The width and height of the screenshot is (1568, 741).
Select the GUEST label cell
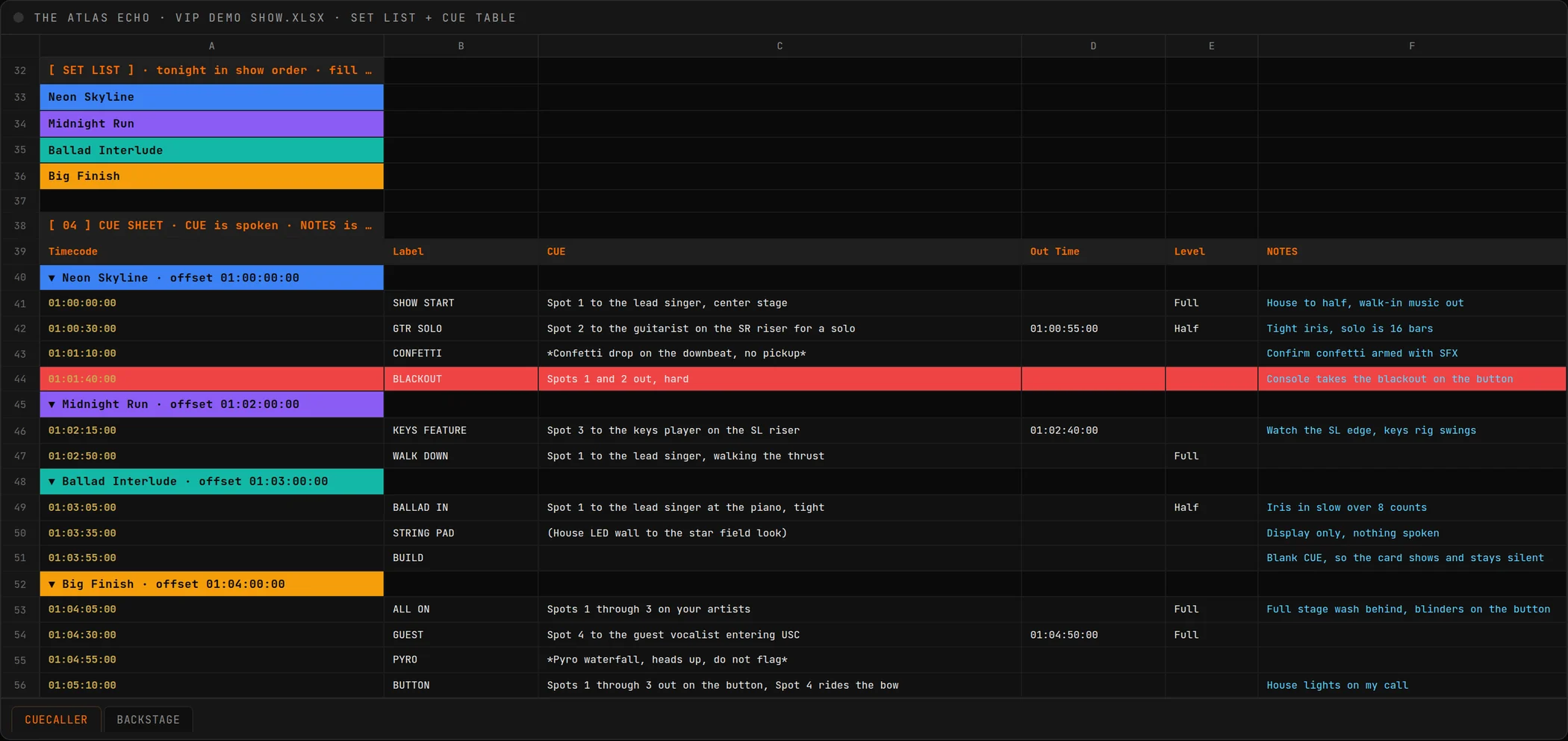tap(461, 635)
